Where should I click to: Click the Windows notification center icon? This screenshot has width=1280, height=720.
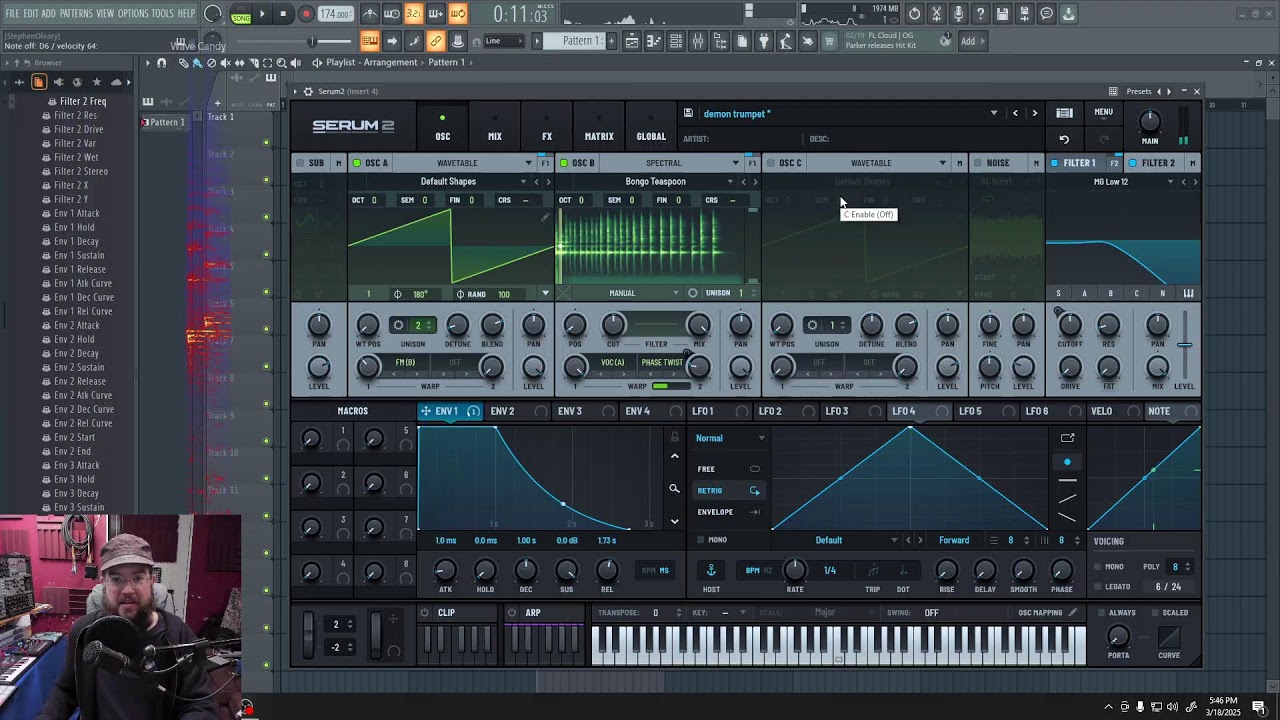(x=1258, y=707)
